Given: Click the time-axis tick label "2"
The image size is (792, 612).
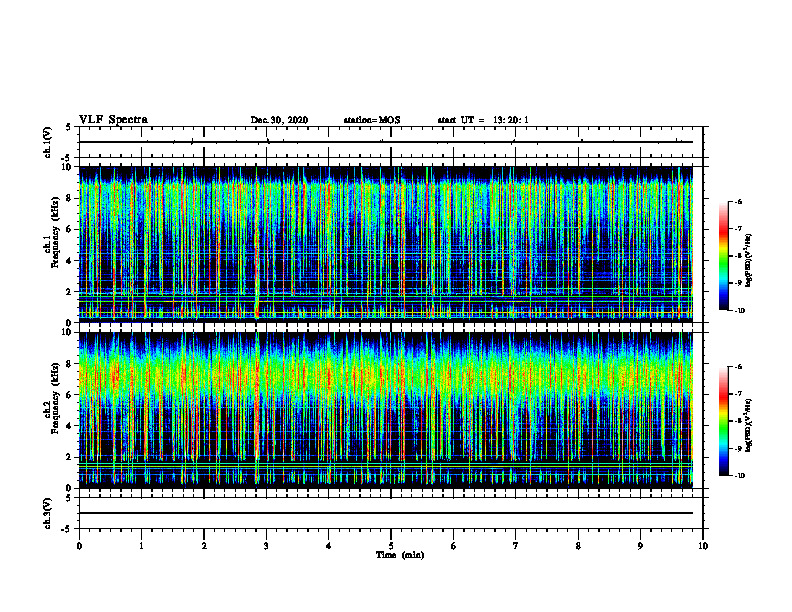Looking at the screenshot, I should (x=204, y=546).
